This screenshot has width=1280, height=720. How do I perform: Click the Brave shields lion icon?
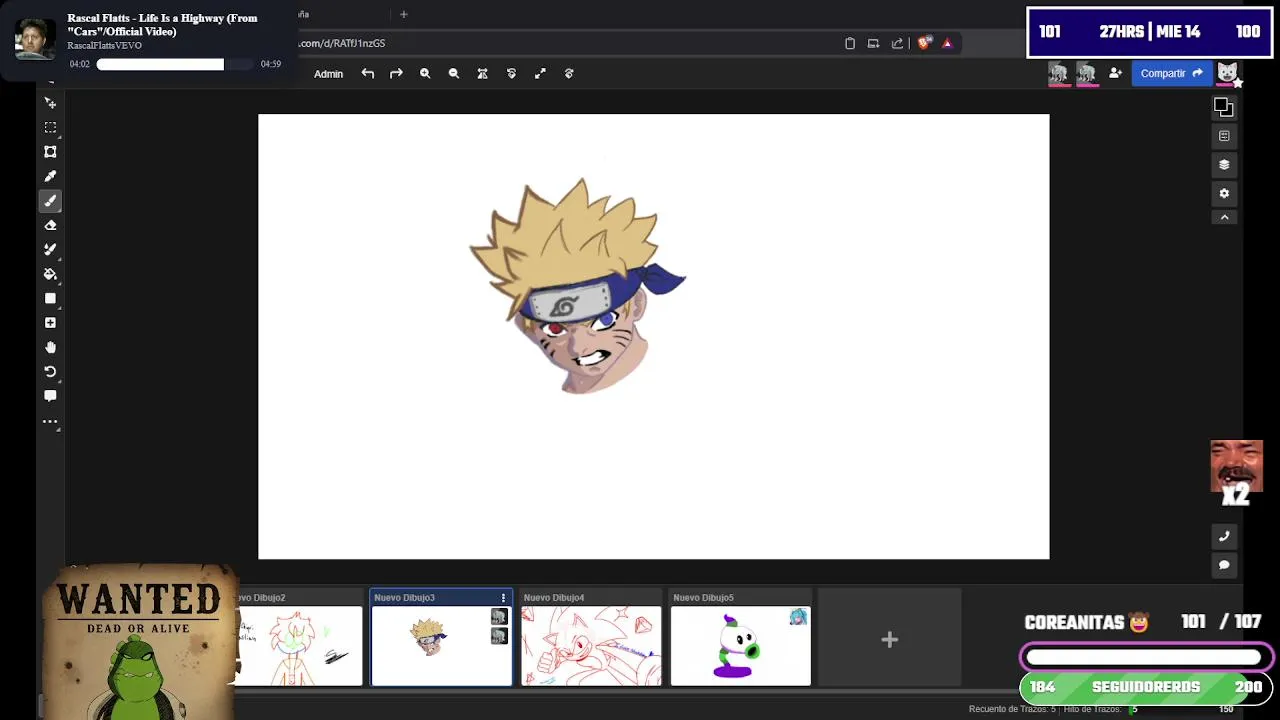point(923,43)
